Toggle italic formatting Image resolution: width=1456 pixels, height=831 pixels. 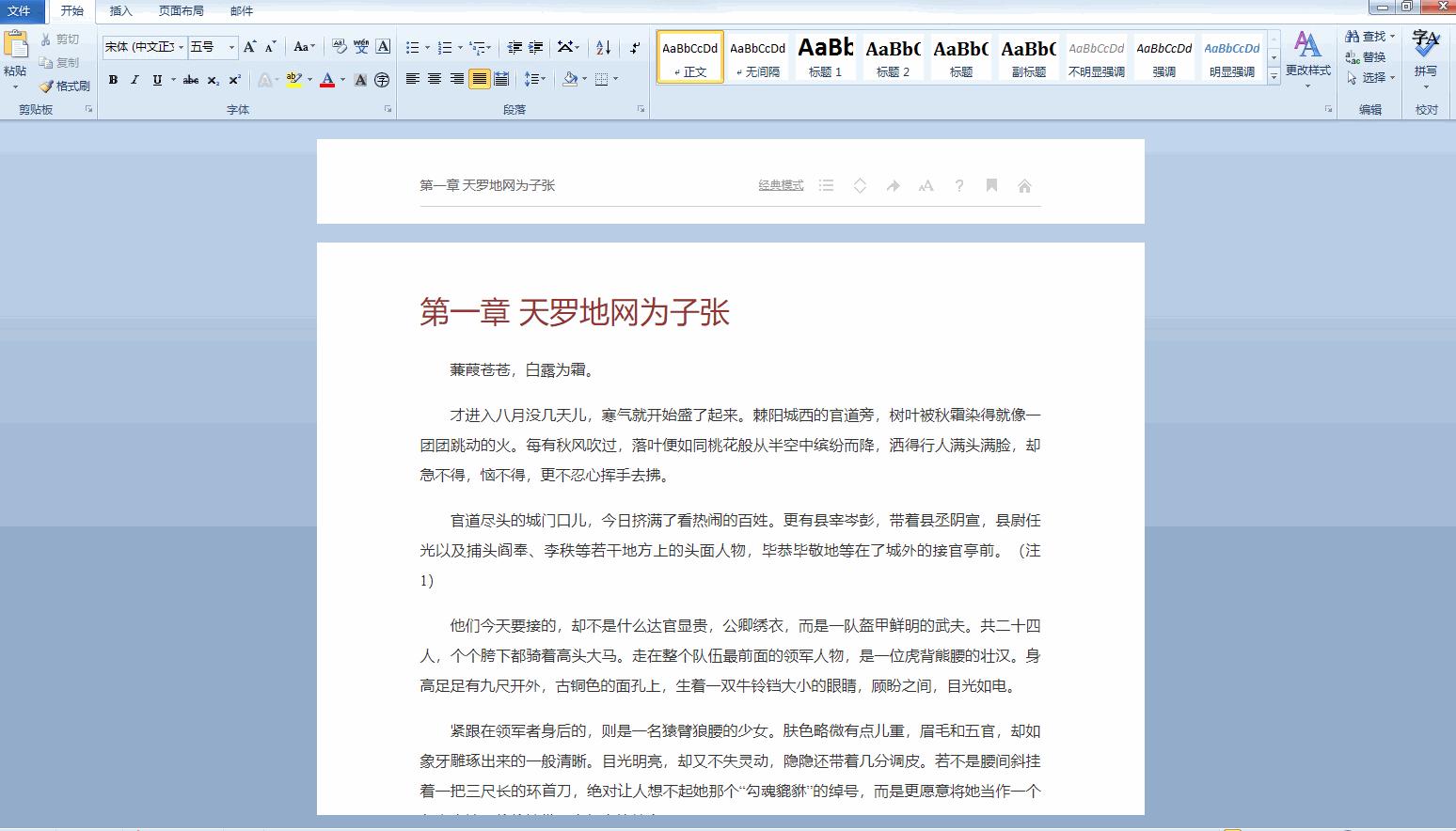(x=133, y=80)
